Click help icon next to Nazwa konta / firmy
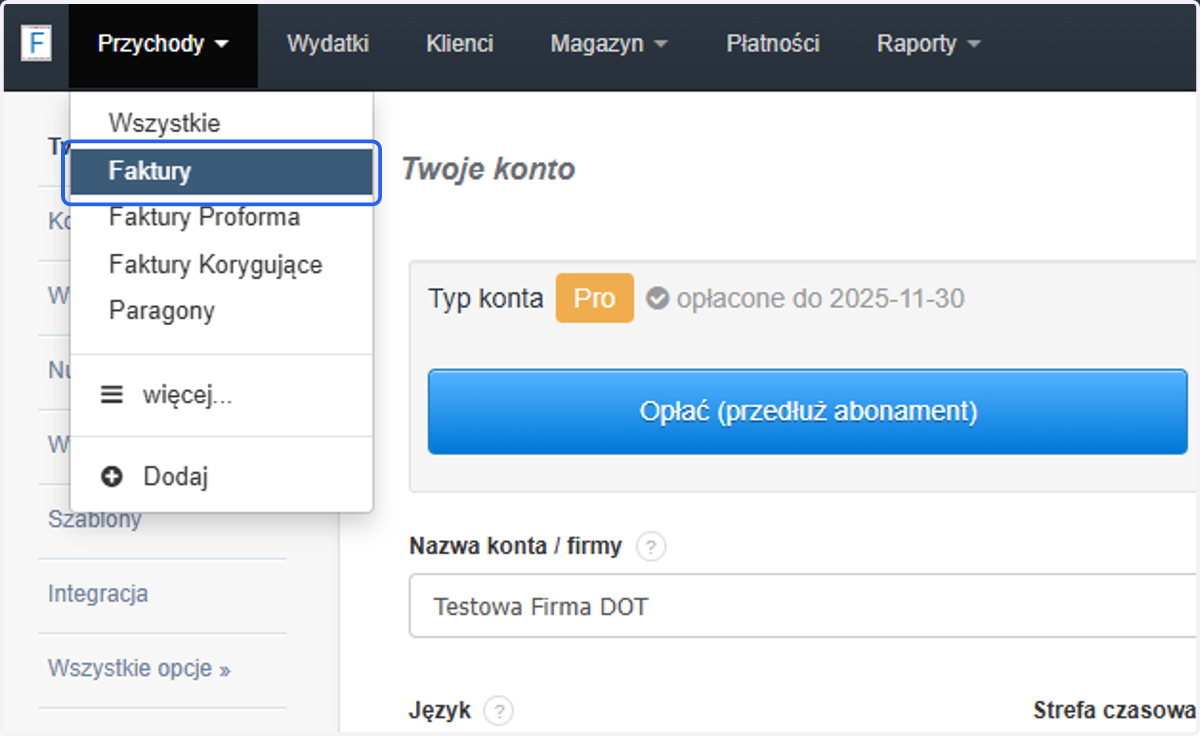The image size is (1200, 736). coord(651,547)
